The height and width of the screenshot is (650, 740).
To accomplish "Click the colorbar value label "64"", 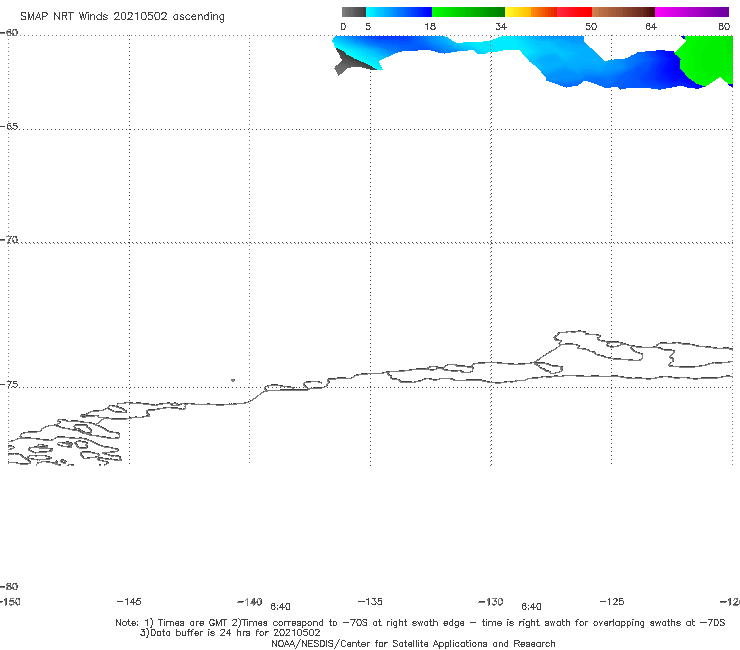I will point(651,27).
